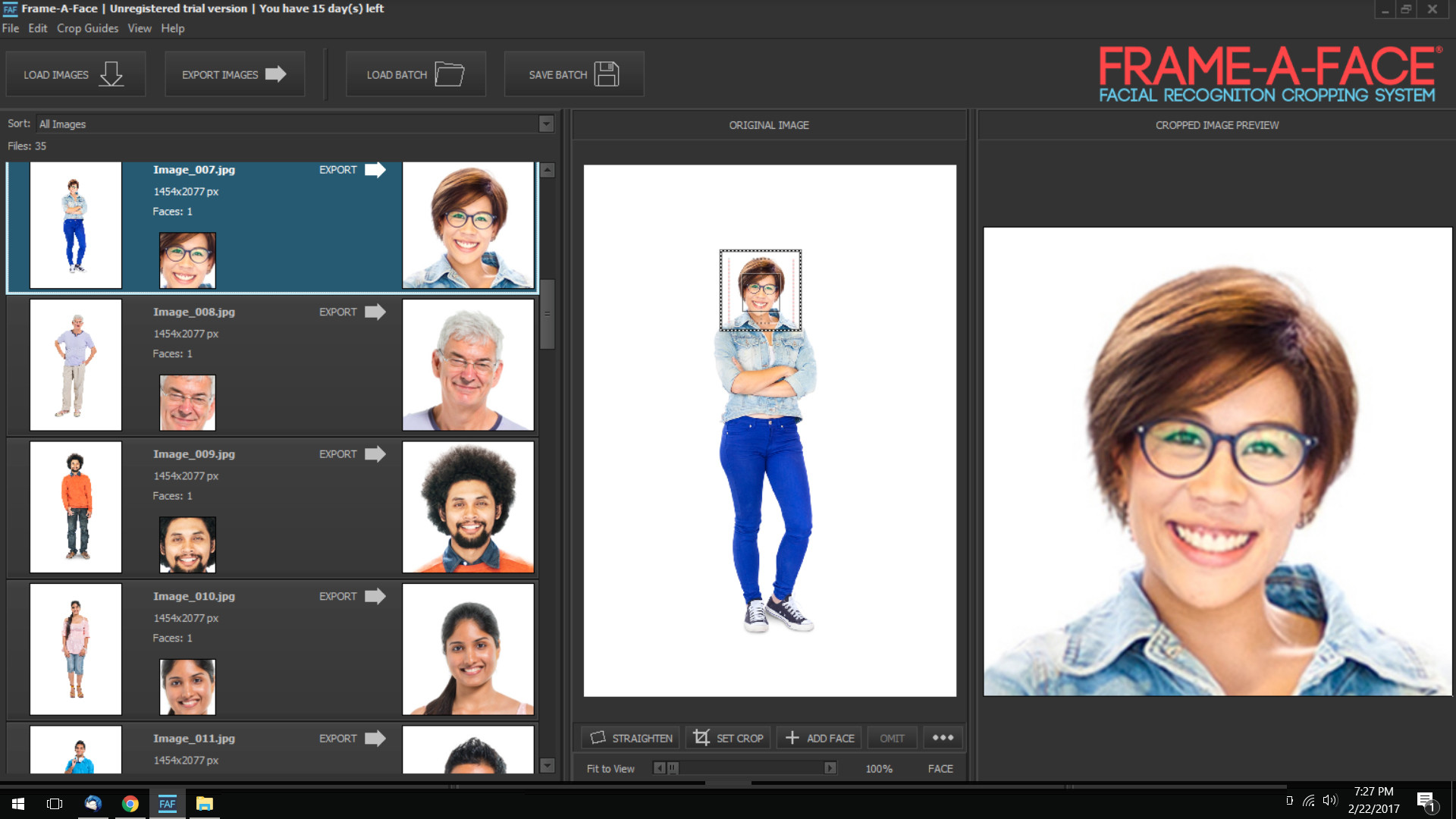Open Chrome from the taskbar
The height and width of the screenshot is (819, 1456).
(x=130, y=804)
